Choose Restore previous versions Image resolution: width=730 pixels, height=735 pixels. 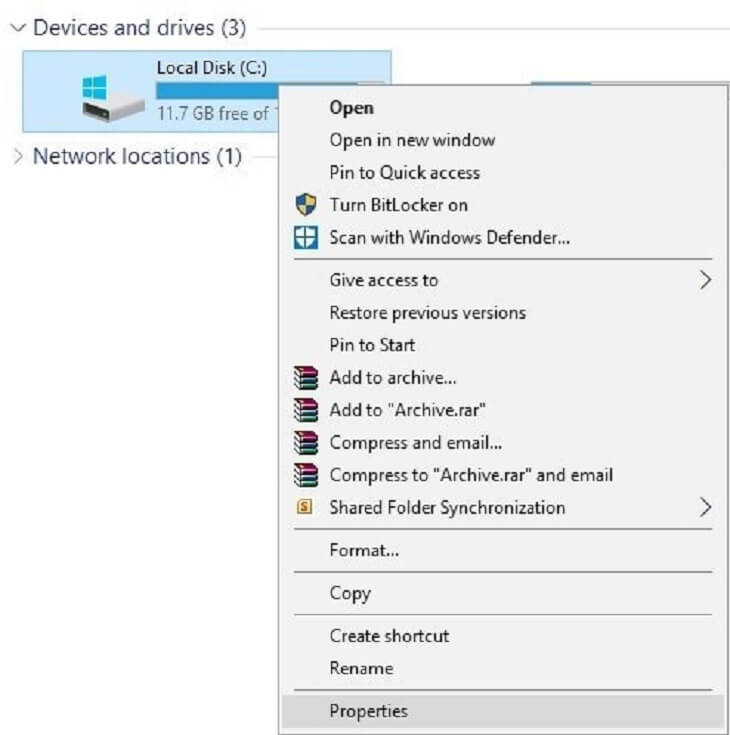[427, 313]
